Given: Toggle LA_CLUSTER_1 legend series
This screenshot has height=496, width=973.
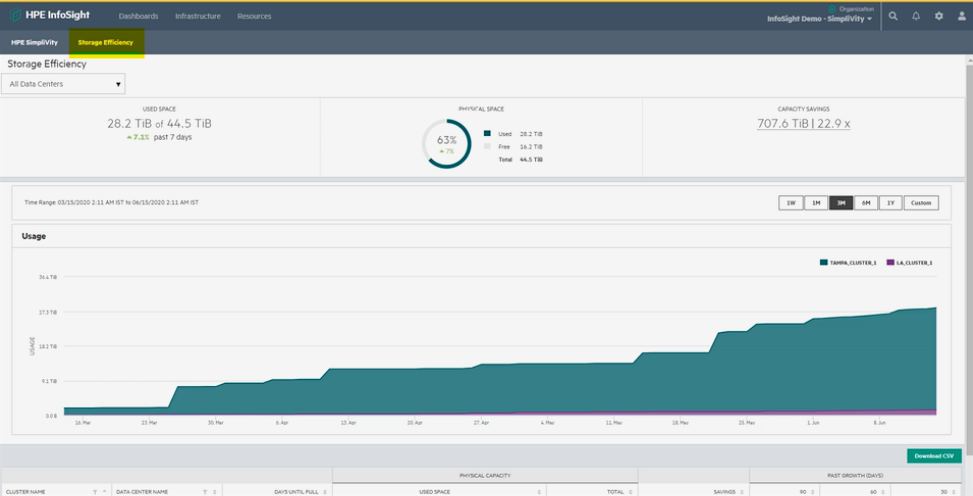Looking at the screenshot, I should (x=909, y=262).
